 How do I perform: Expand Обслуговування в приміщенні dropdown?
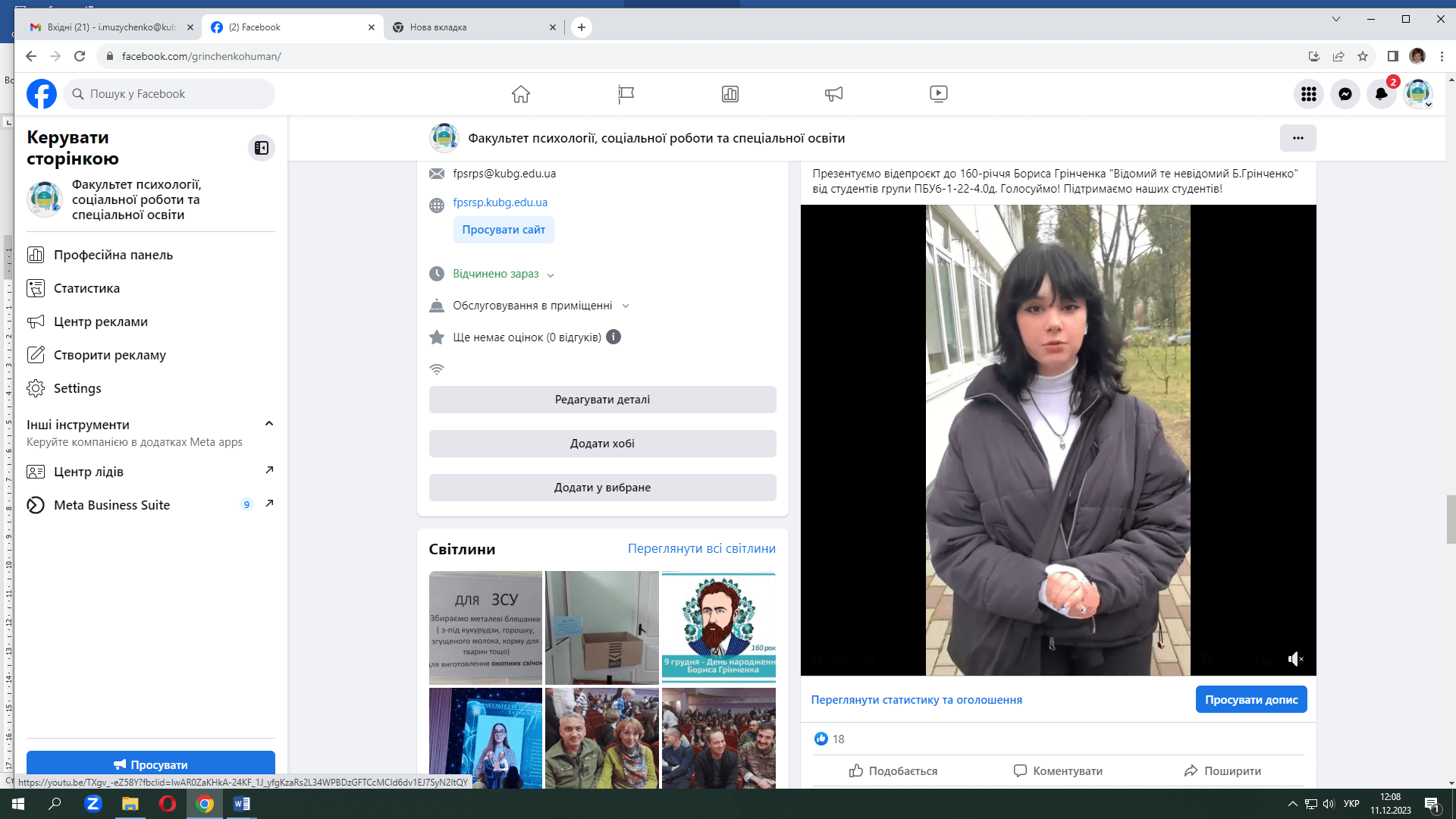coord(626,306)
